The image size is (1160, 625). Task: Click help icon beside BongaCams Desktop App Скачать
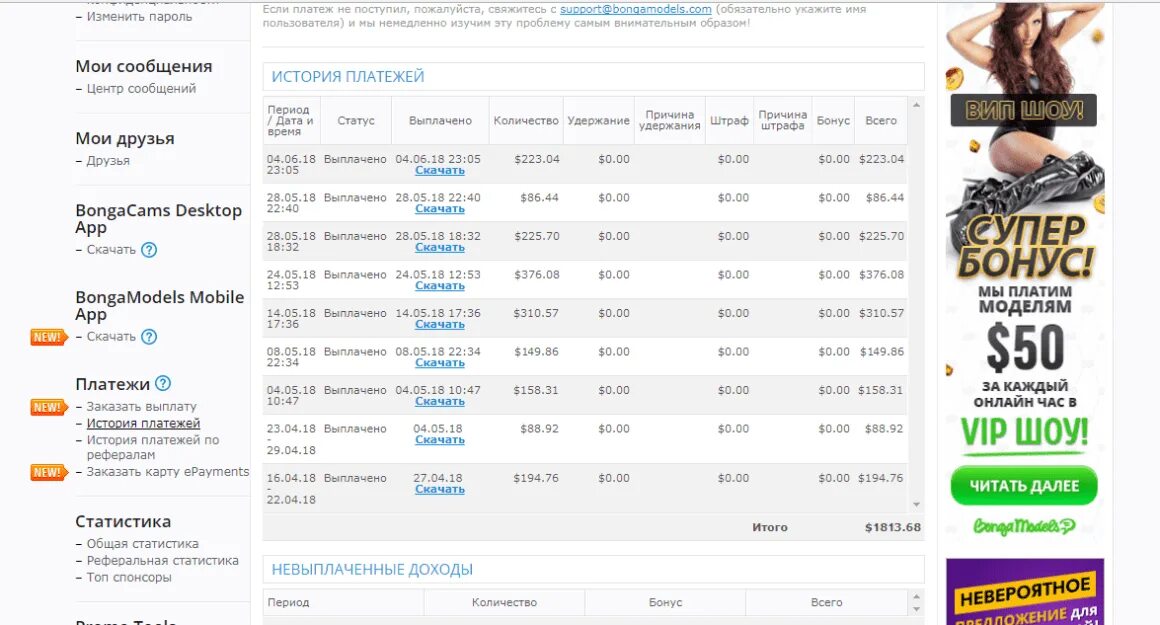149,250
